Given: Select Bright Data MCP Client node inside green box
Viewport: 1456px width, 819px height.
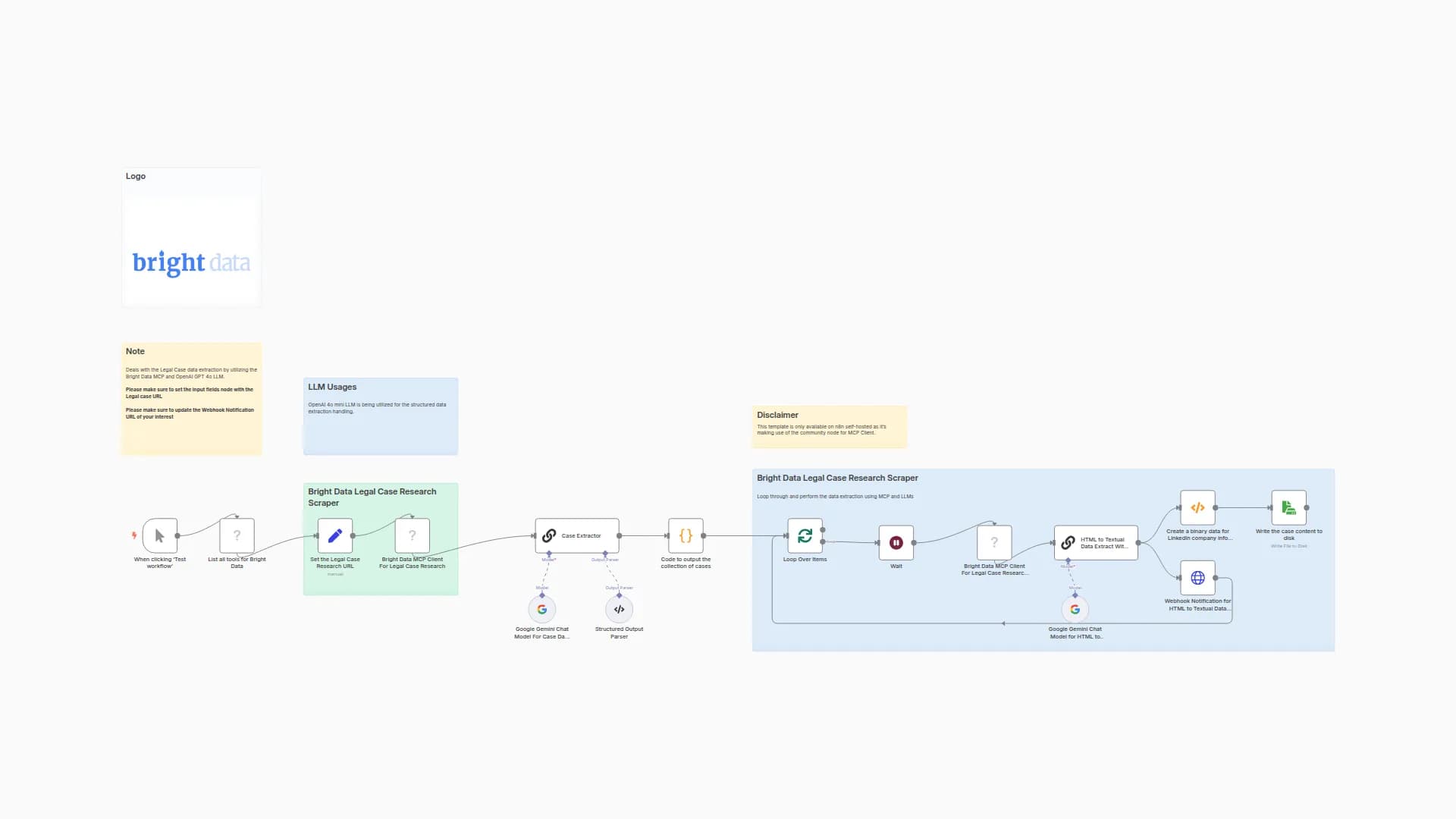Looking at the screenshot, I should 412,535.
